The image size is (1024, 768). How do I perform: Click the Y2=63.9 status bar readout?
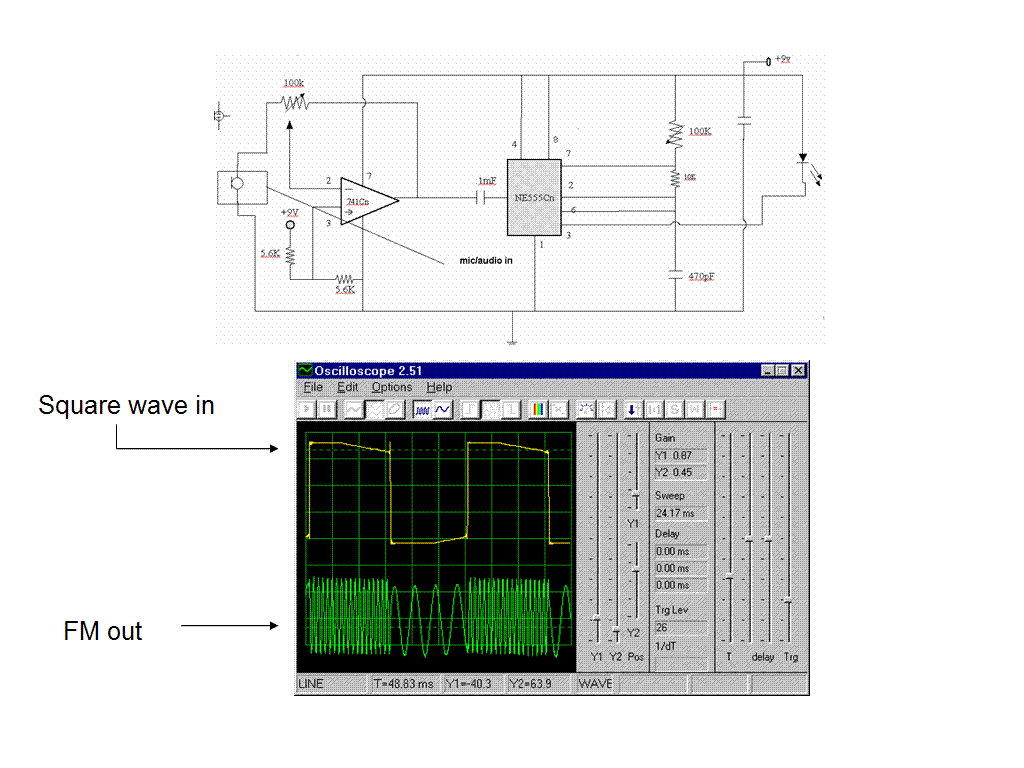[539, 684]
